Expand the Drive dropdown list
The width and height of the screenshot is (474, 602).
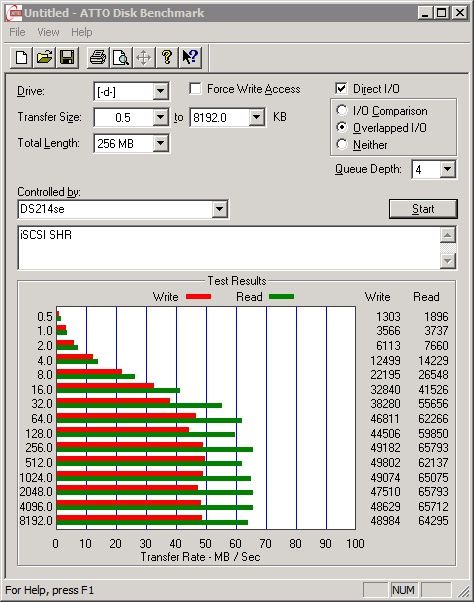pos(160,92)
